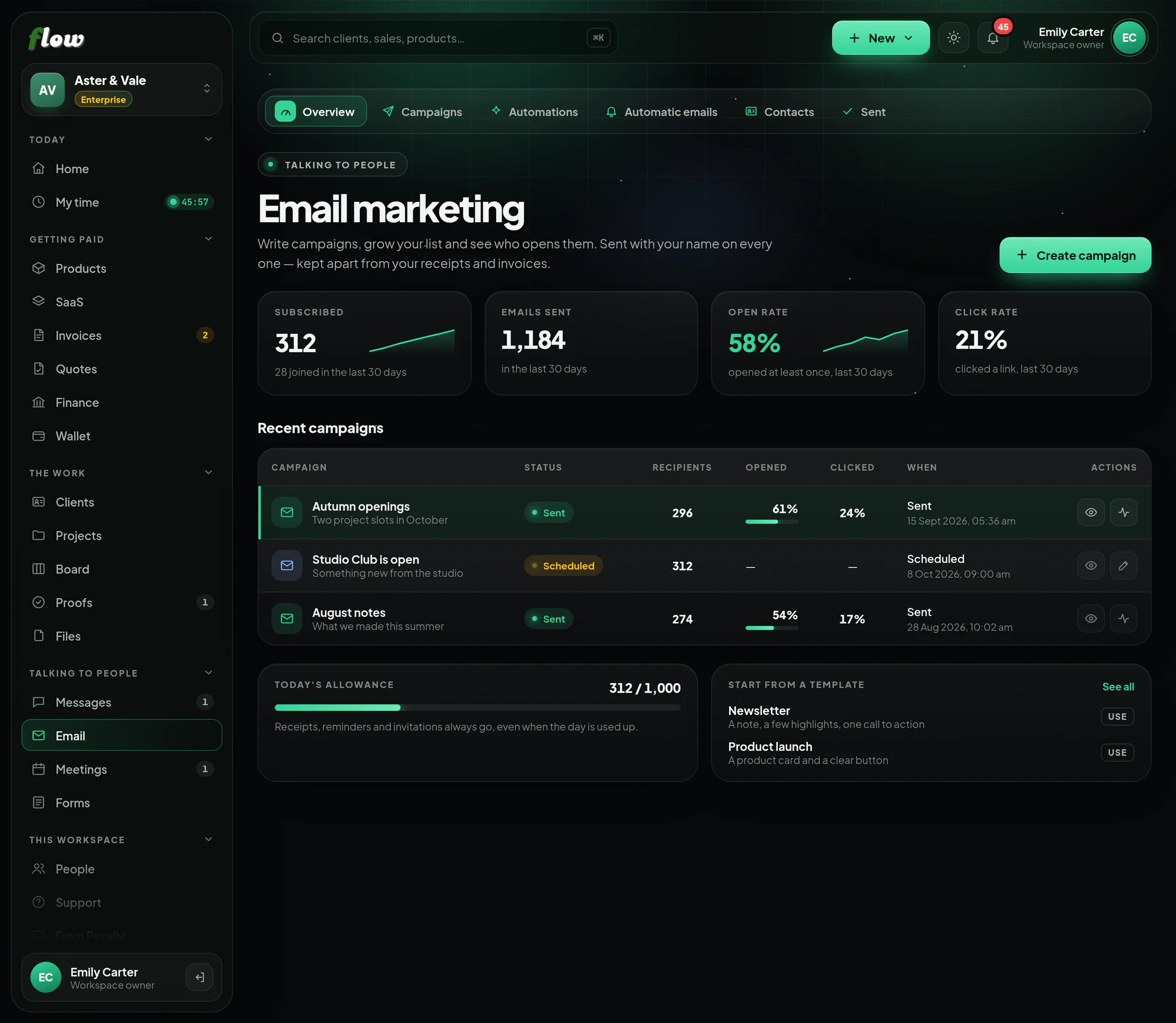Screen dimensions: 1176x1023
Task: Open the SaaS section
Action: click(122, 302)
